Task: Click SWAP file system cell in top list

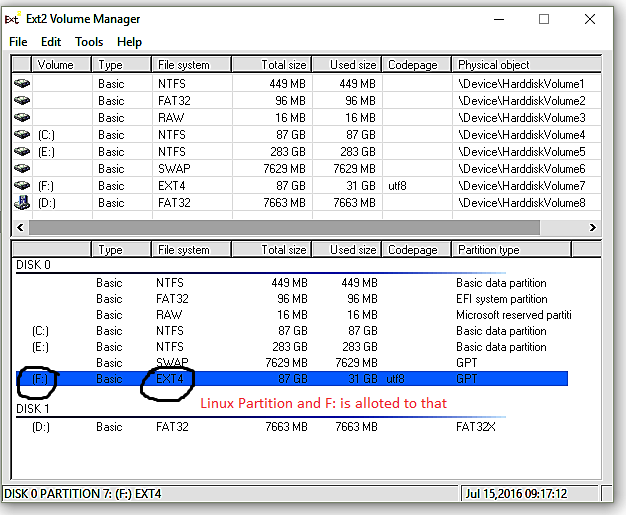Action: coord(174,169)
